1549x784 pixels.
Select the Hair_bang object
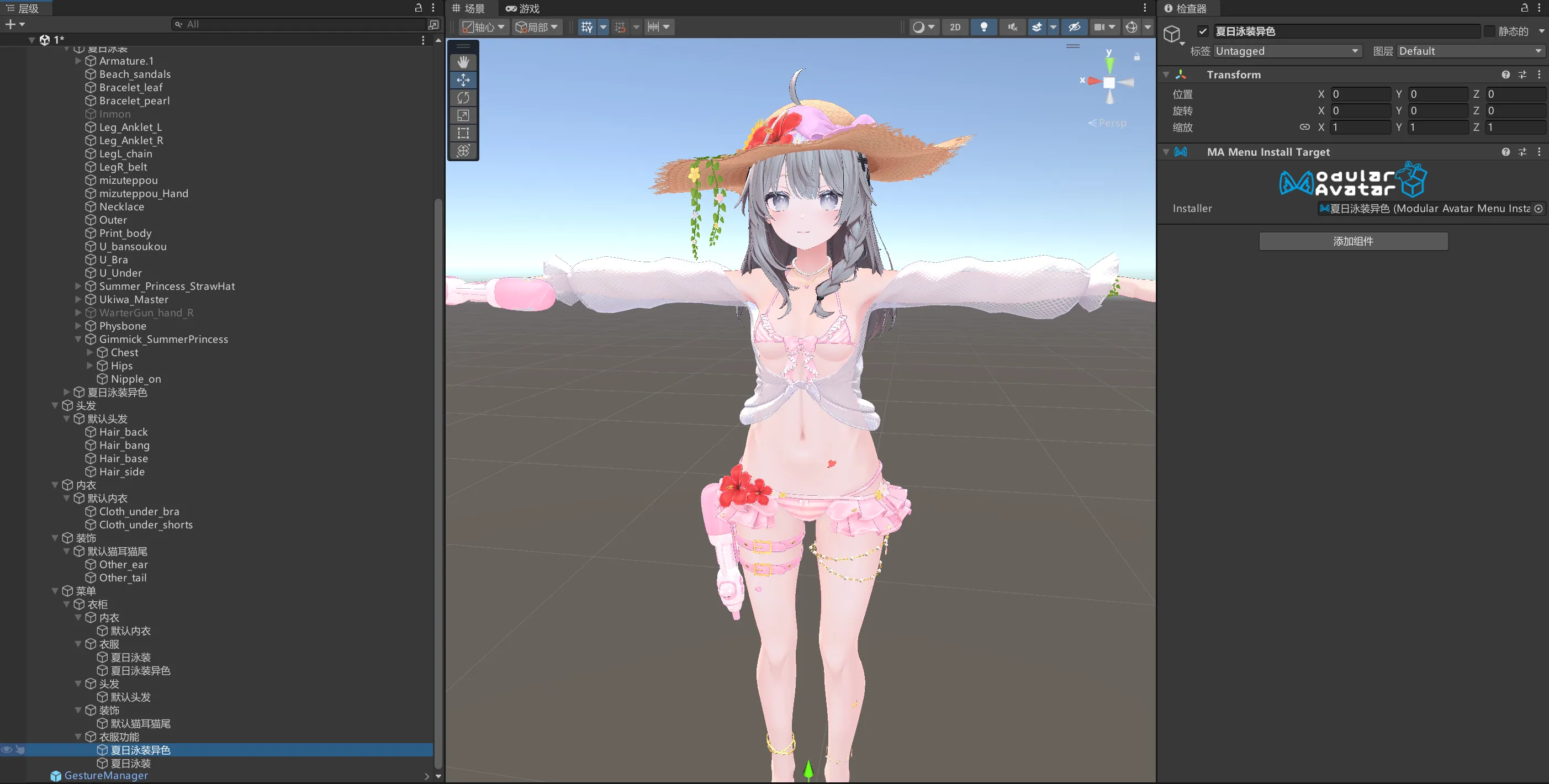124,445
